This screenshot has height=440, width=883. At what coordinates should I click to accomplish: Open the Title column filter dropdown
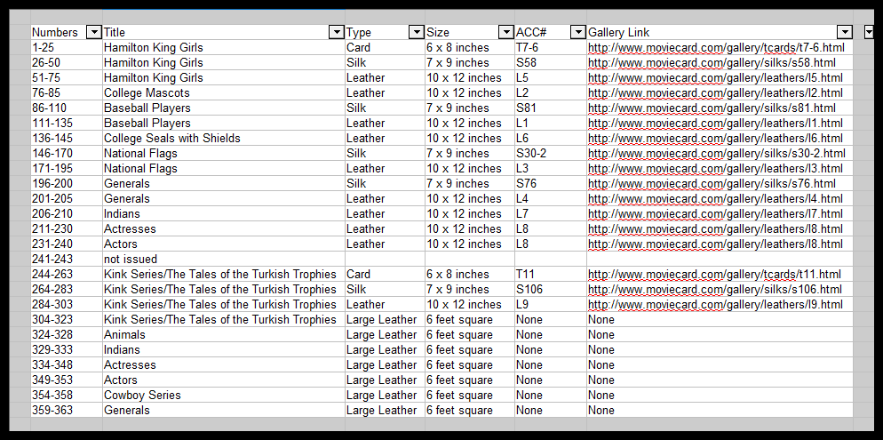[336, 32]
